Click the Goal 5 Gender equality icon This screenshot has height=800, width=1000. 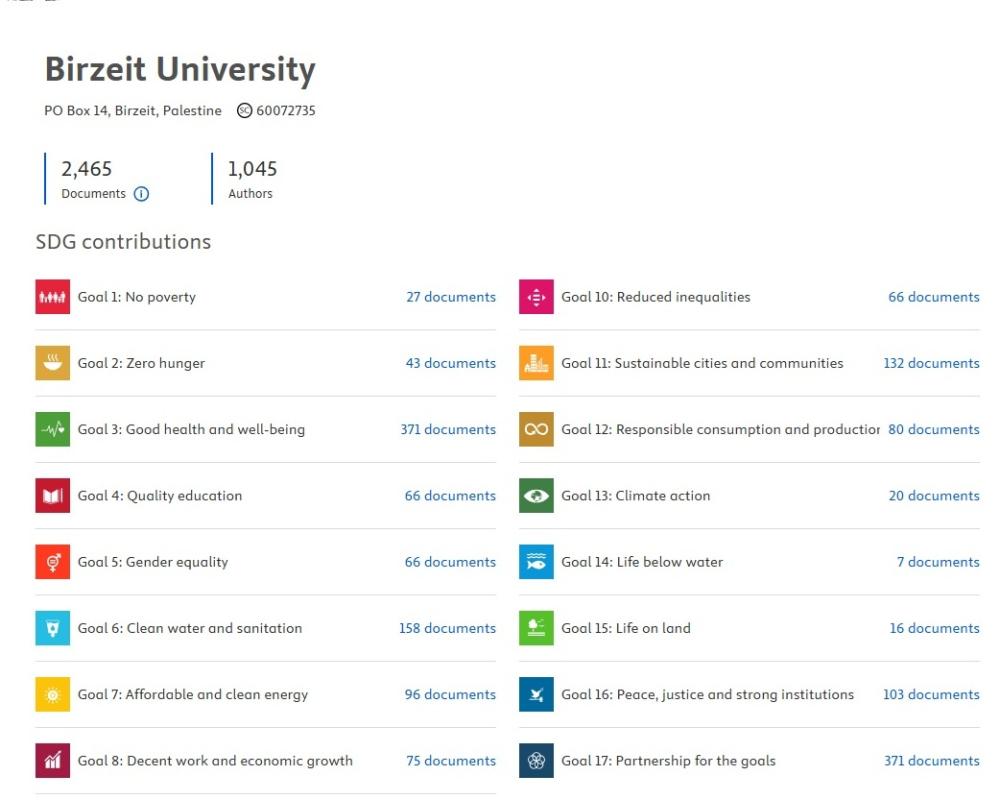[52, 562]
